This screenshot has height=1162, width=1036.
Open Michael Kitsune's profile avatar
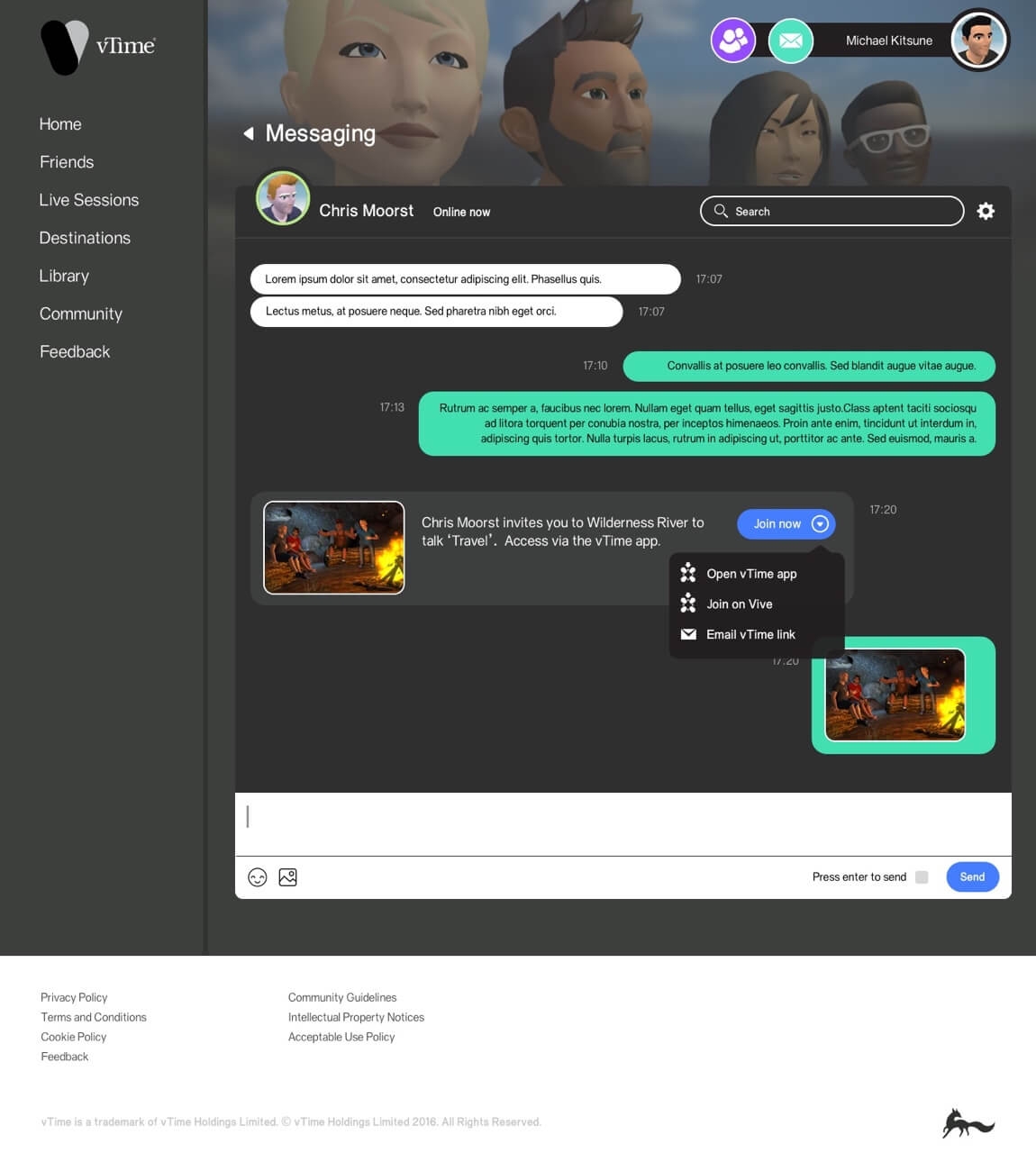click(979, 41)
